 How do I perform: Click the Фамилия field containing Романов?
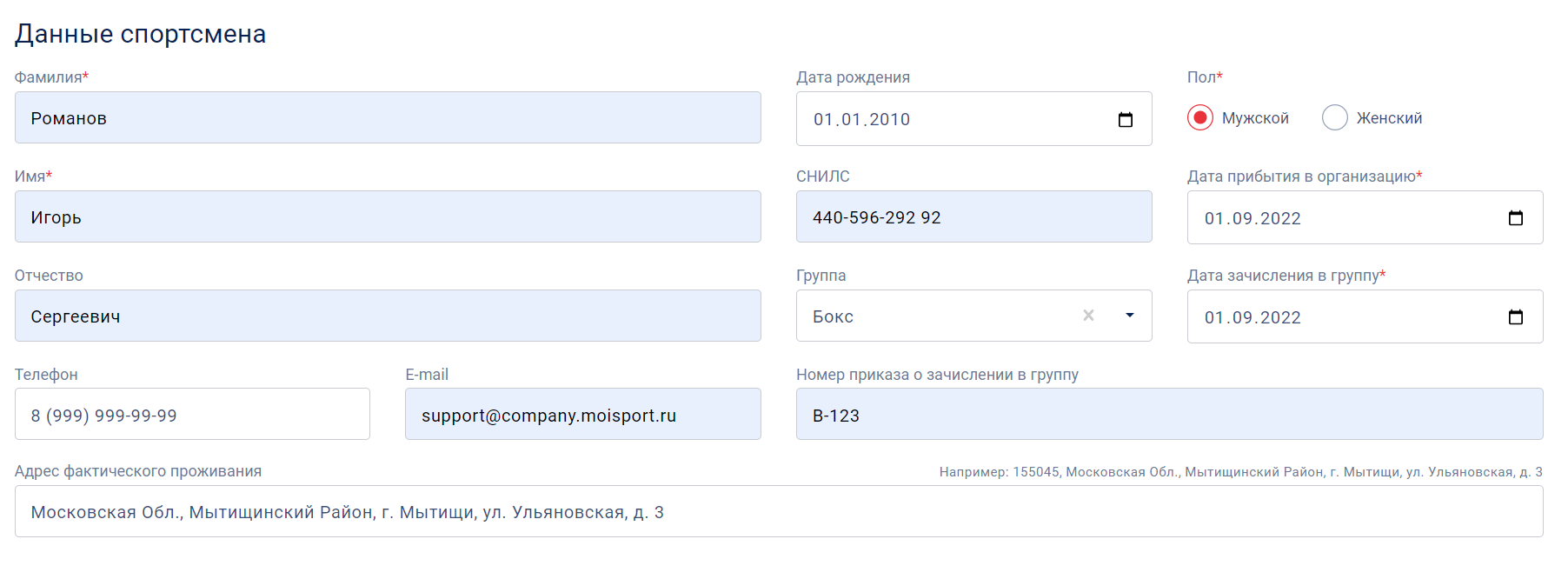point(388,117)
